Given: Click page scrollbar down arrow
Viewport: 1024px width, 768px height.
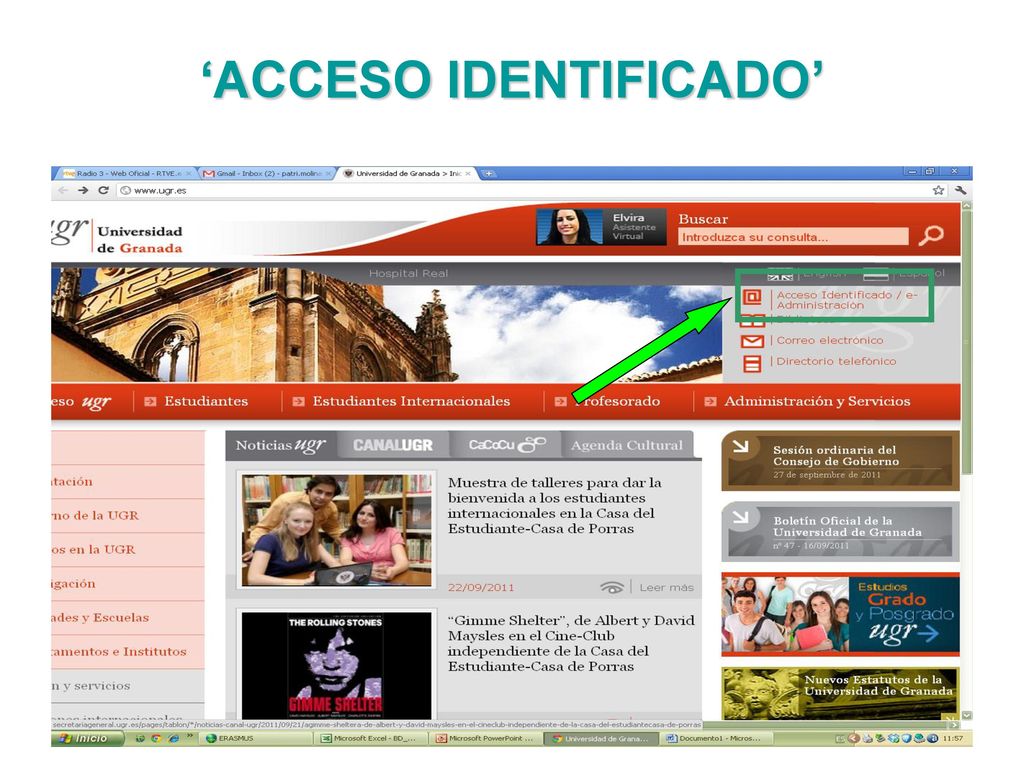Looking at the screenshot, I should click(x=967, y=715).
